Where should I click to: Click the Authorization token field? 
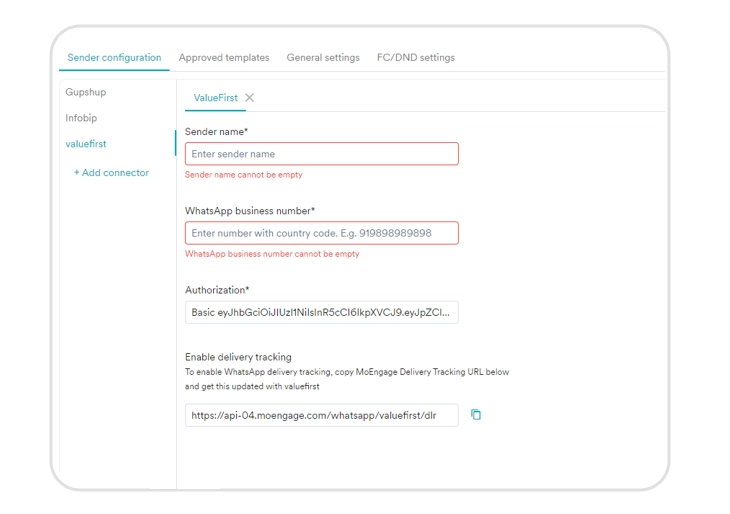(321, 312)
